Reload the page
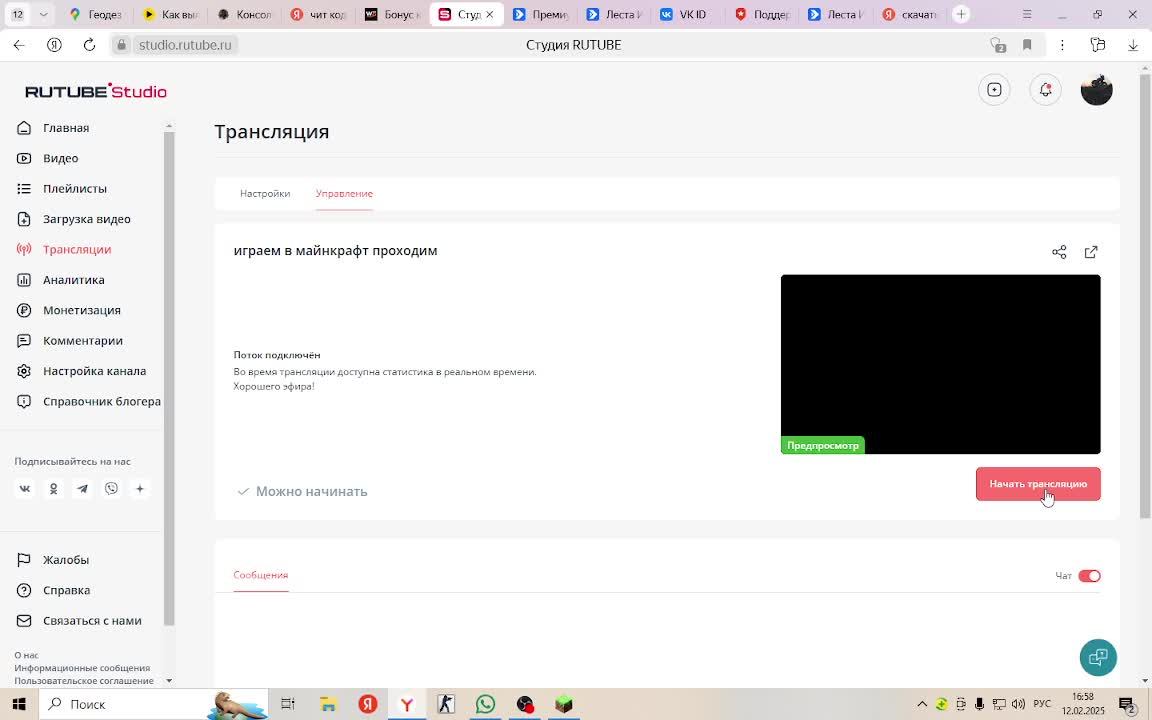 pos(89,45)
